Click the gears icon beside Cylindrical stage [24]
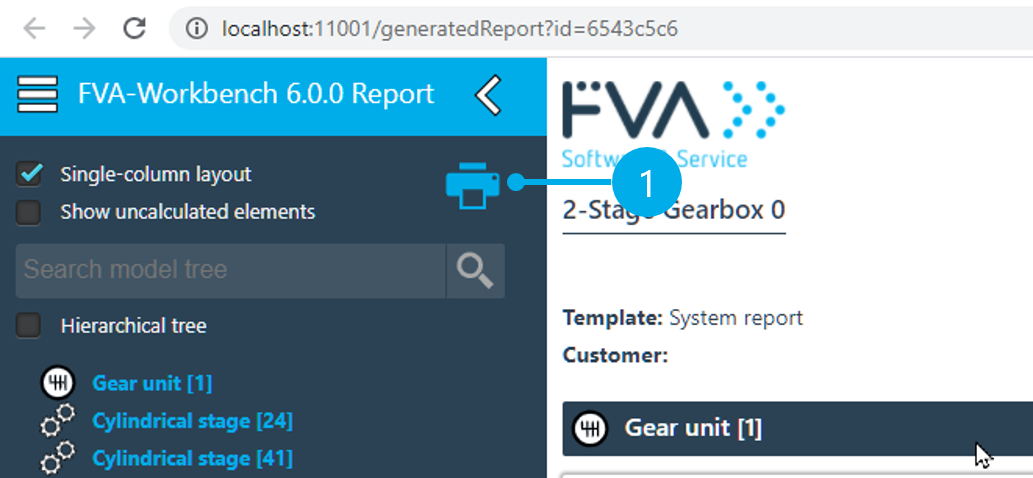Viewport: 1033px width, 478px height. click(58, 421)
